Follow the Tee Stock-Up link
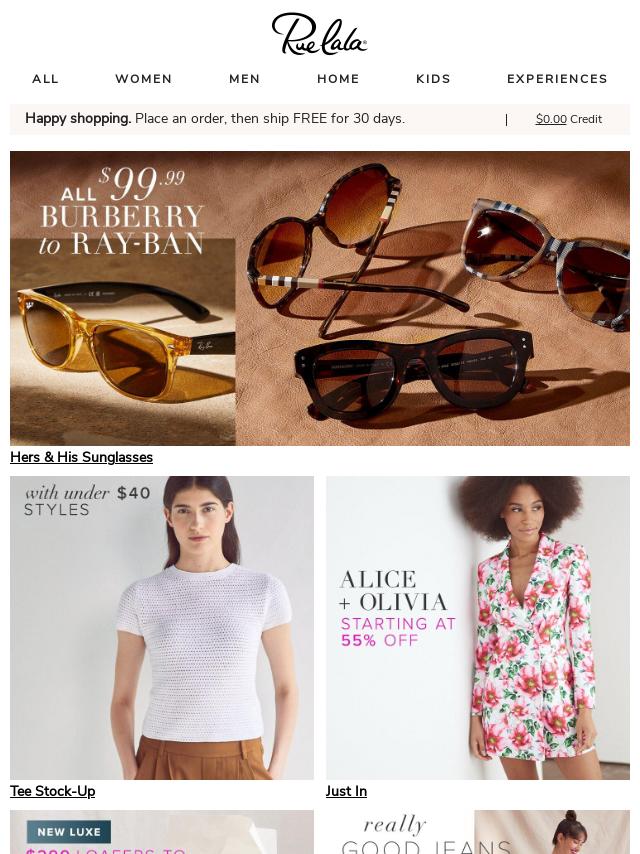640x854 pixels. (53, 791)
